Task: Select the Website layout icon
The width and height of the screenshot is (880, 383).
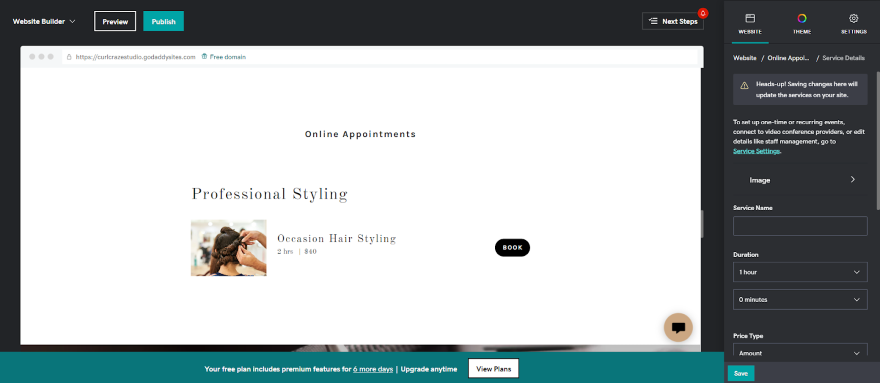Action: (x=750, y=19)
